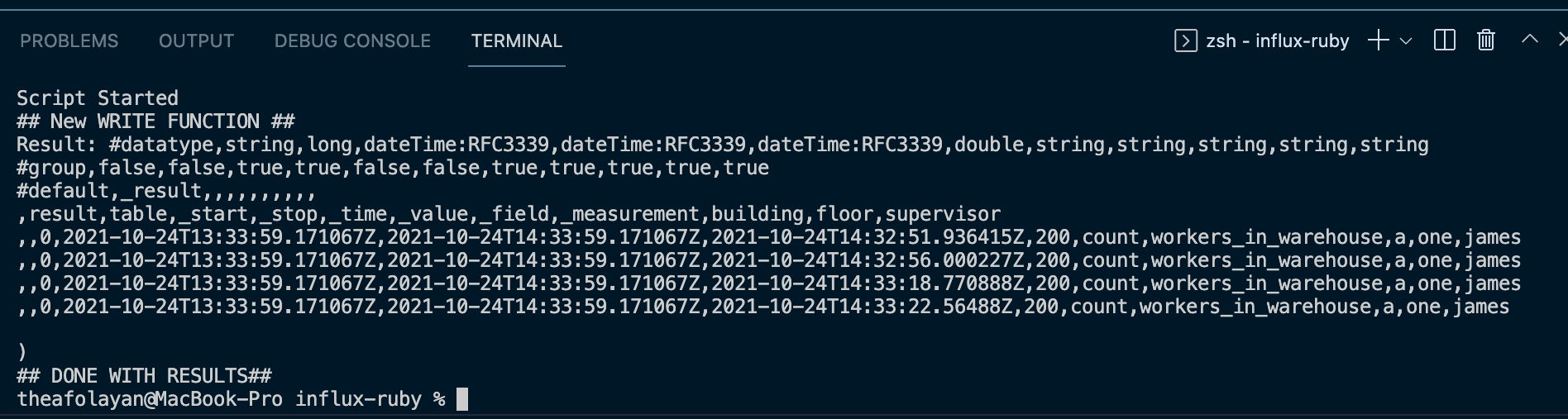Click the '## DONE WITH RESULTS##' line
This screenshot has height=419, width=1568.
tap(144, 376)
